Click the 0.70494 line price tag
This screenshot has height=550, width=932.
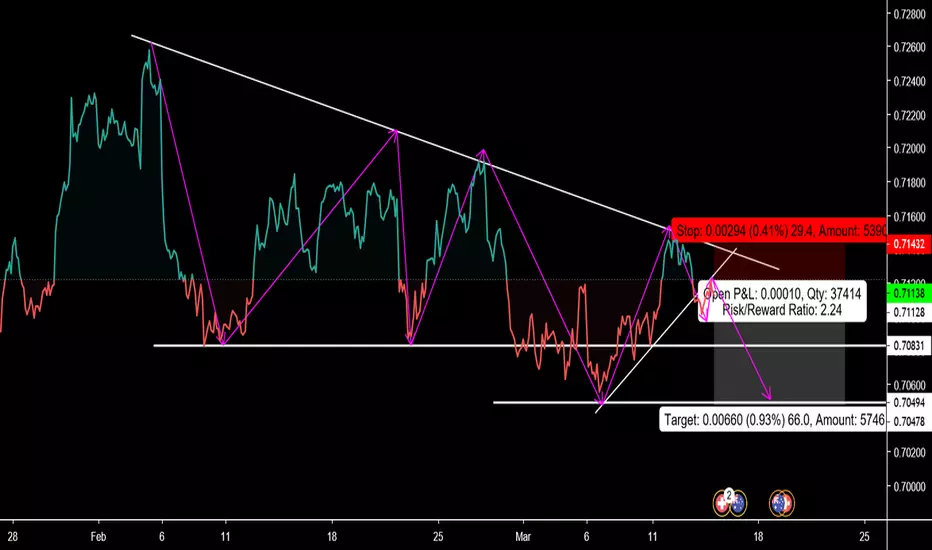tap(909, 403)
